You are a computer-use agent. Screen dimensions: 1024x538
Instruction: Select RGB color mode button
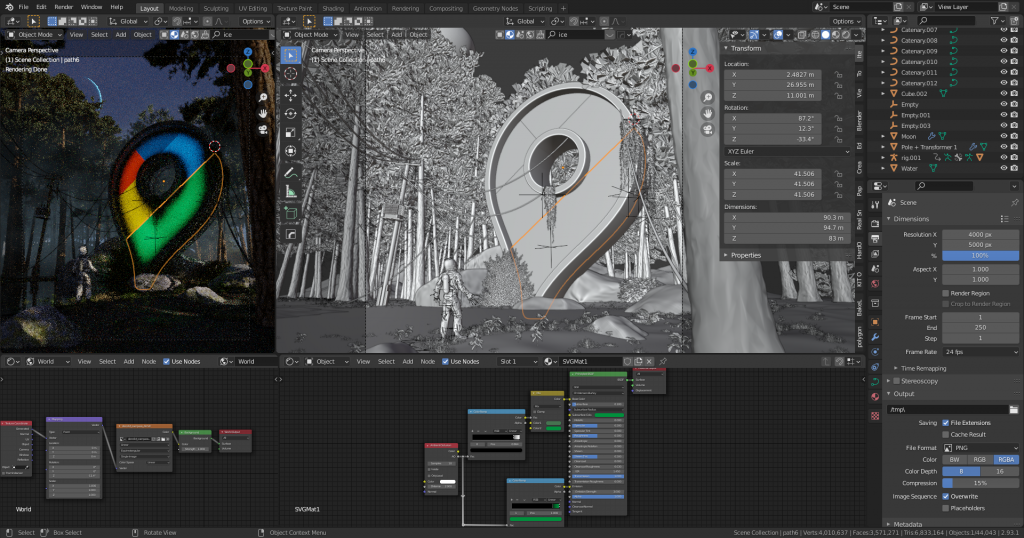tap(980, 460)
